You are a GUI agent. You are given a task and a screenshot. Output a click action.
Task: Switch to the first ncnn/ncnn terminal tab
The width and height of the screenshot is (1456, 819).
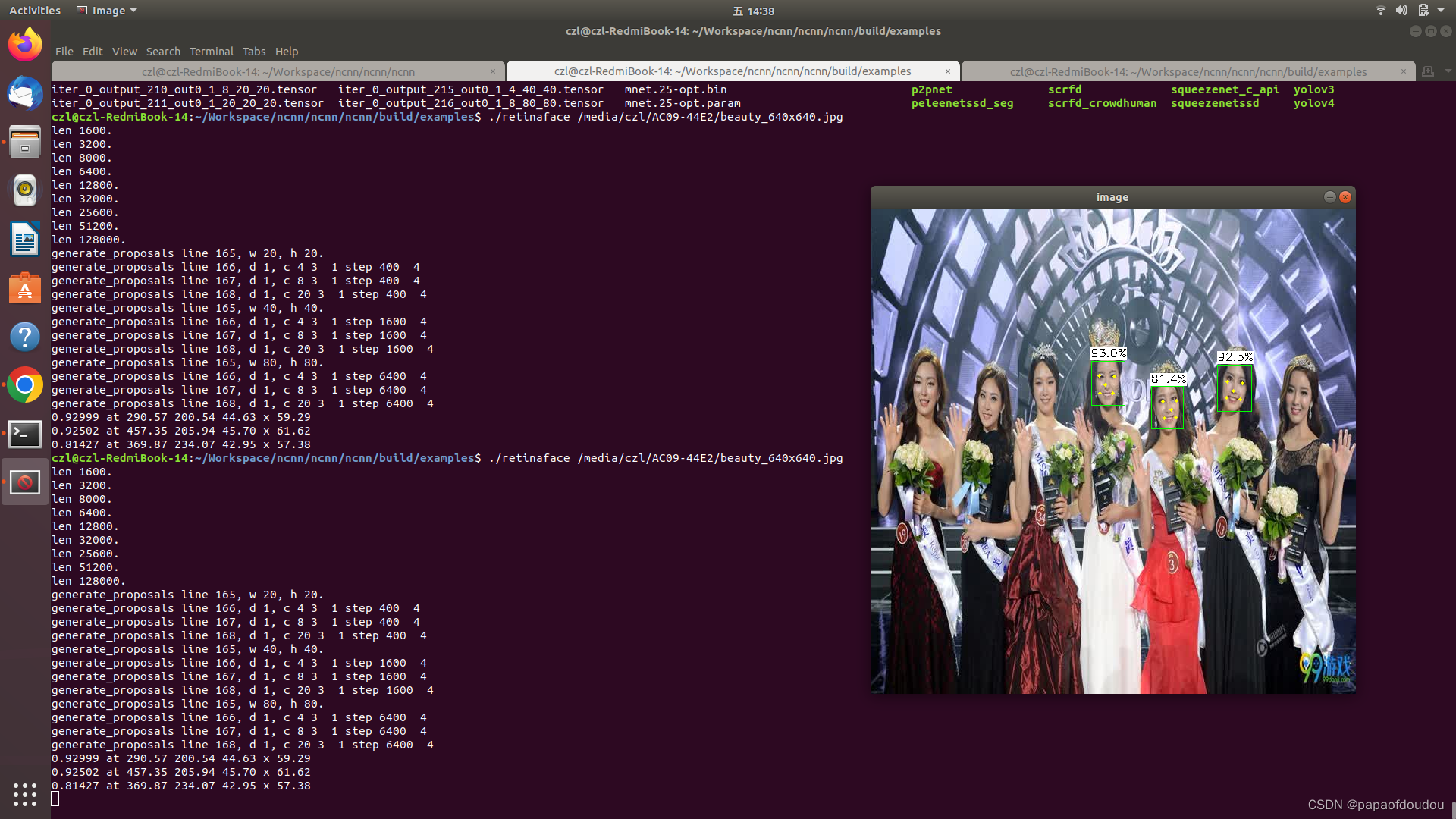278,72
